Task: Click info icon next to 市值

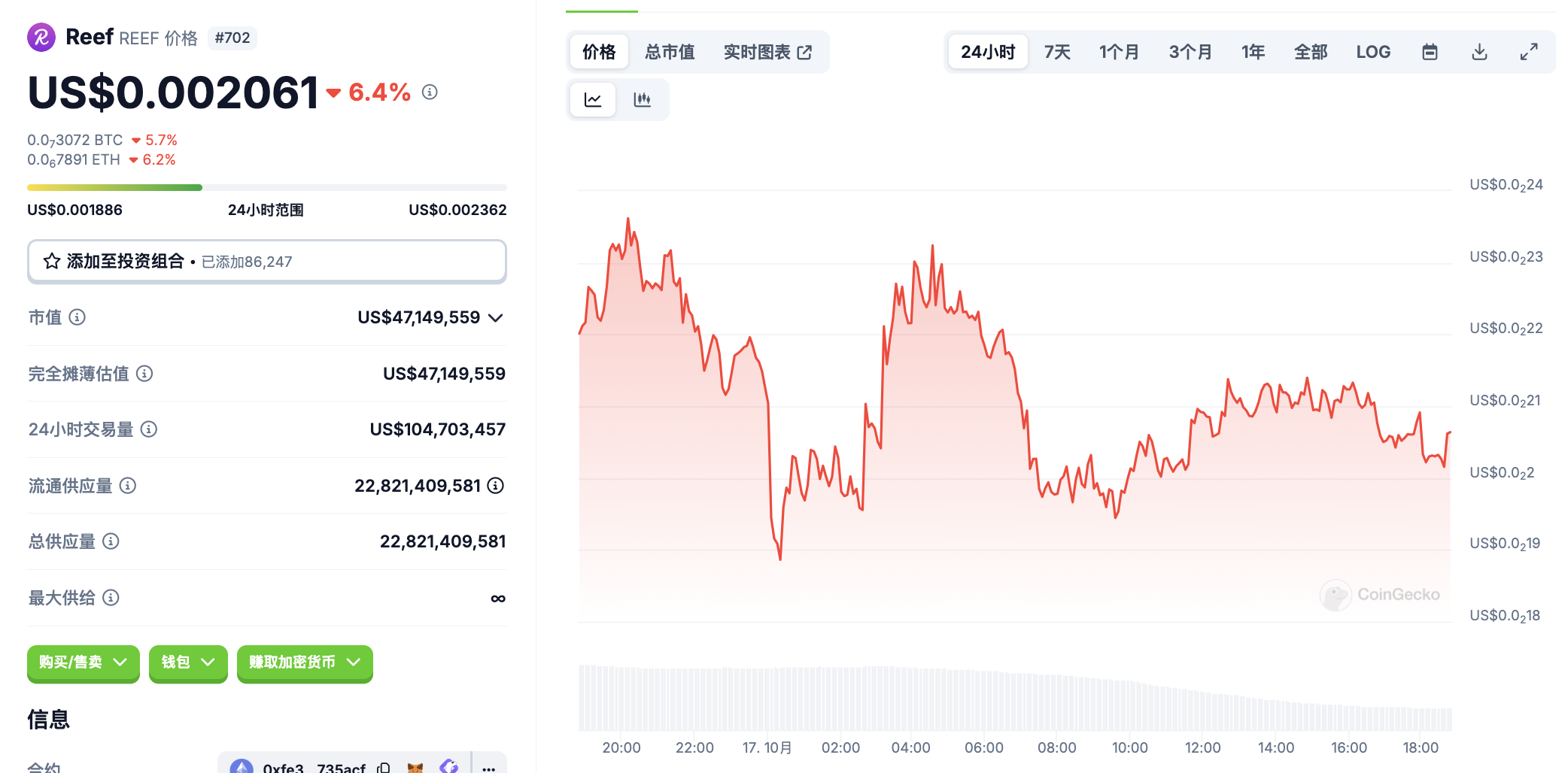Action: point(77,317)
